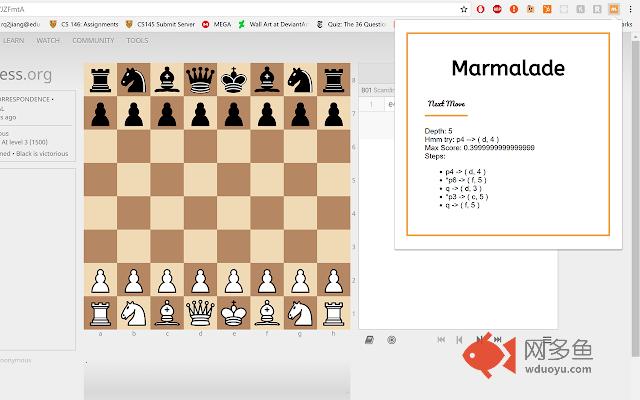Screen dimensions: 640x400
Task: Select the white knight on g1
Action: click(x=300, y=313)
